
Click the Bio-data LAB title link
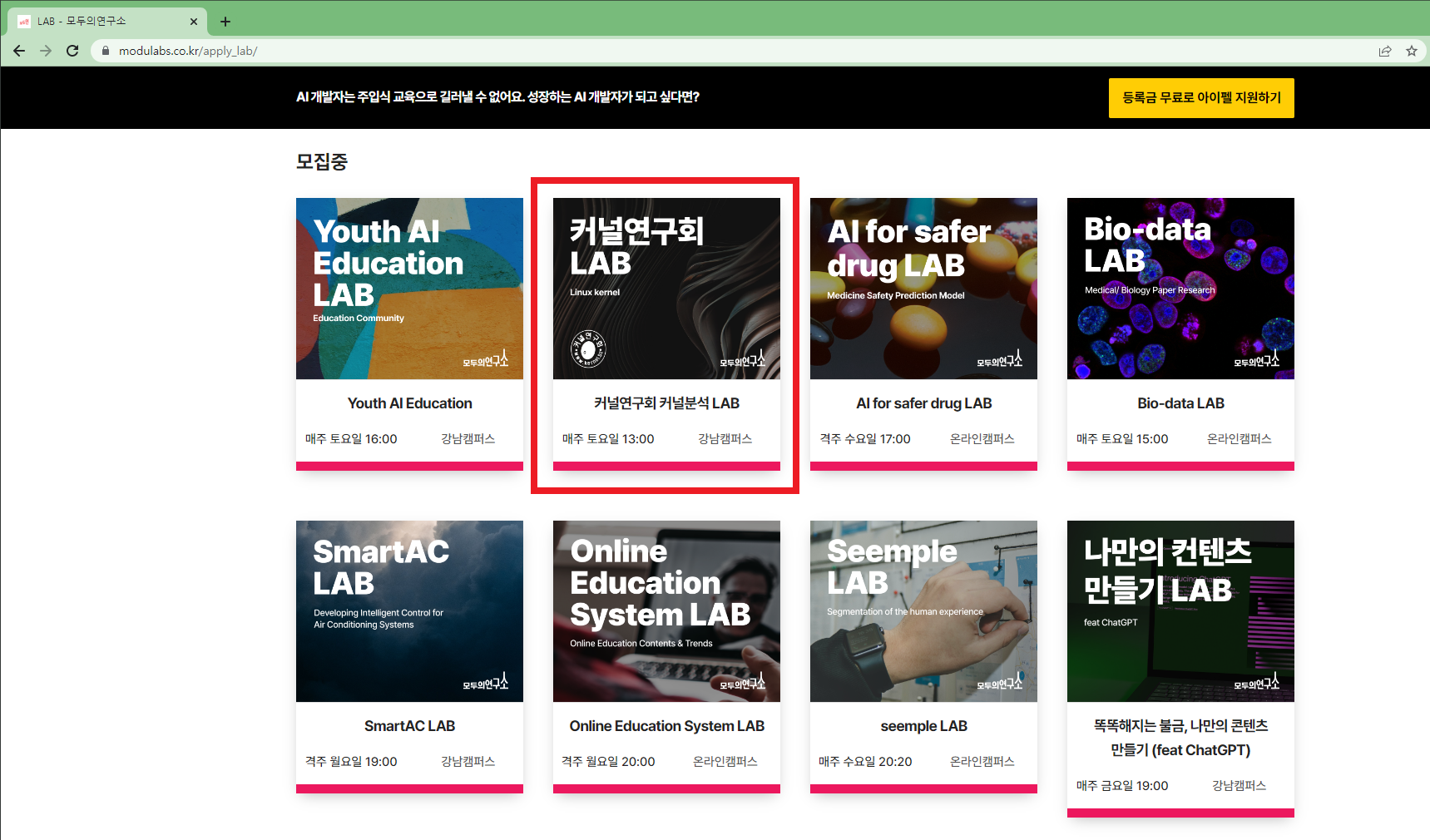coord(1180,403)
